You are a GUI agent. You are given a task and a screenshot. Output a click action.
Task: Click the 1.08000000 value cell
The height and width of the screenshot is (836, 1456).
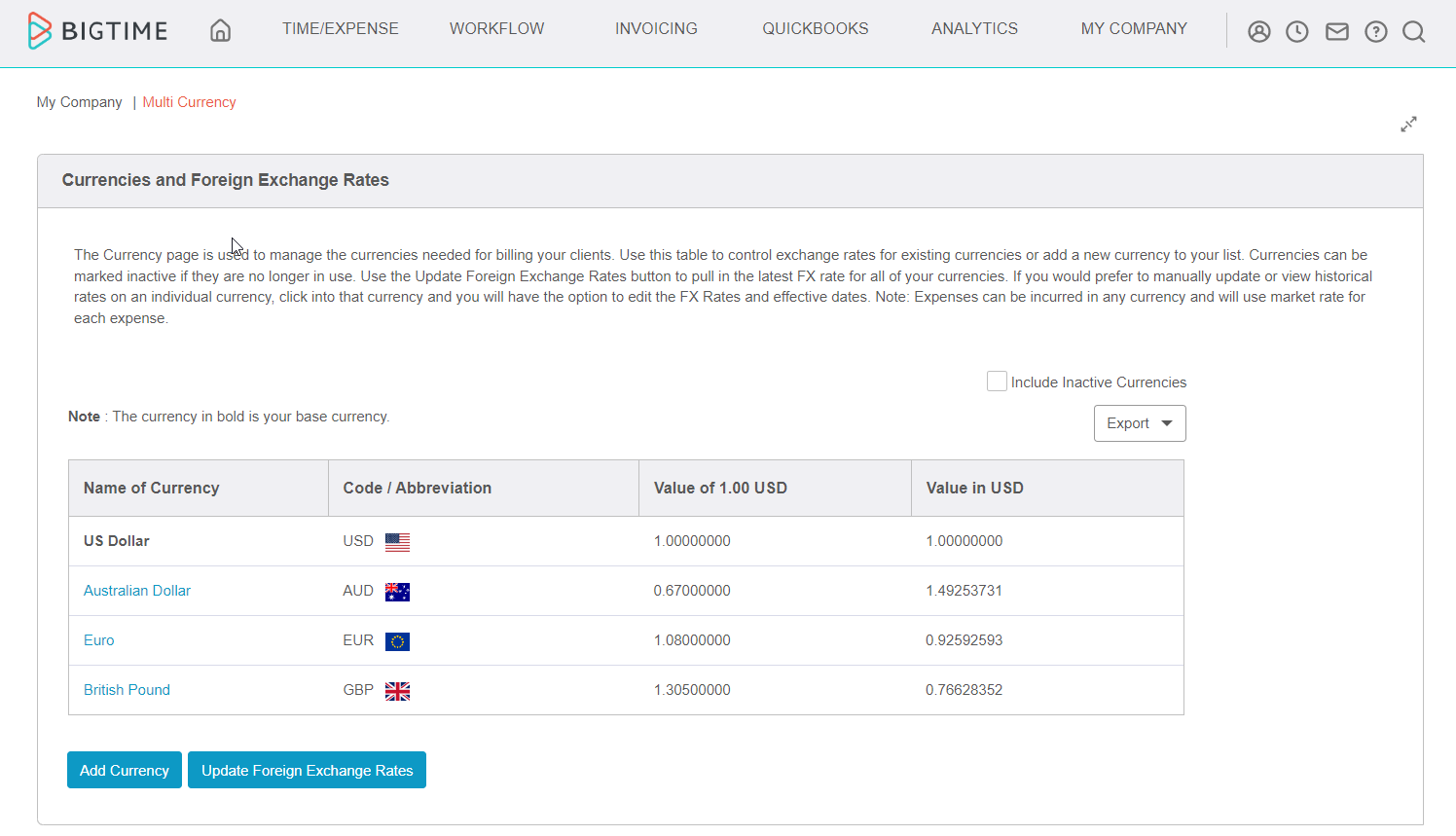point(692,640)
